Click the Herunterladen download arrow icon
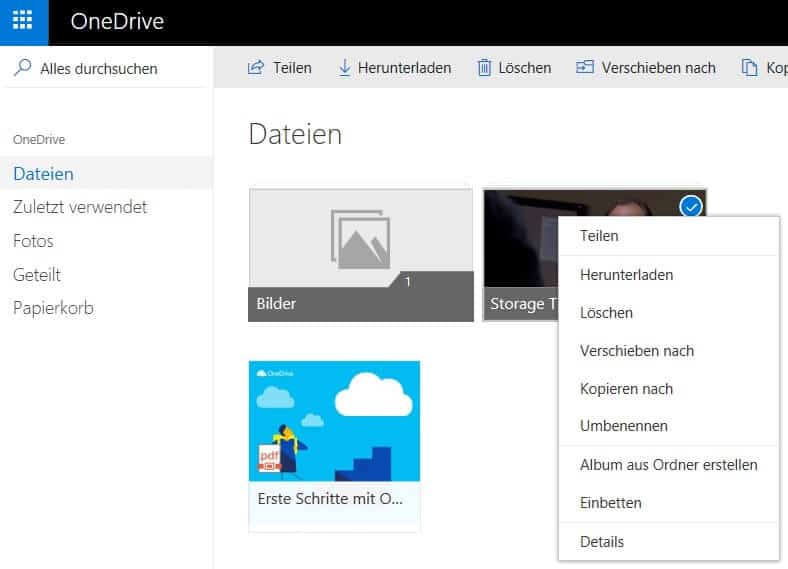Image resolution: width=788 pixels, height=569 pixels. 344,67
